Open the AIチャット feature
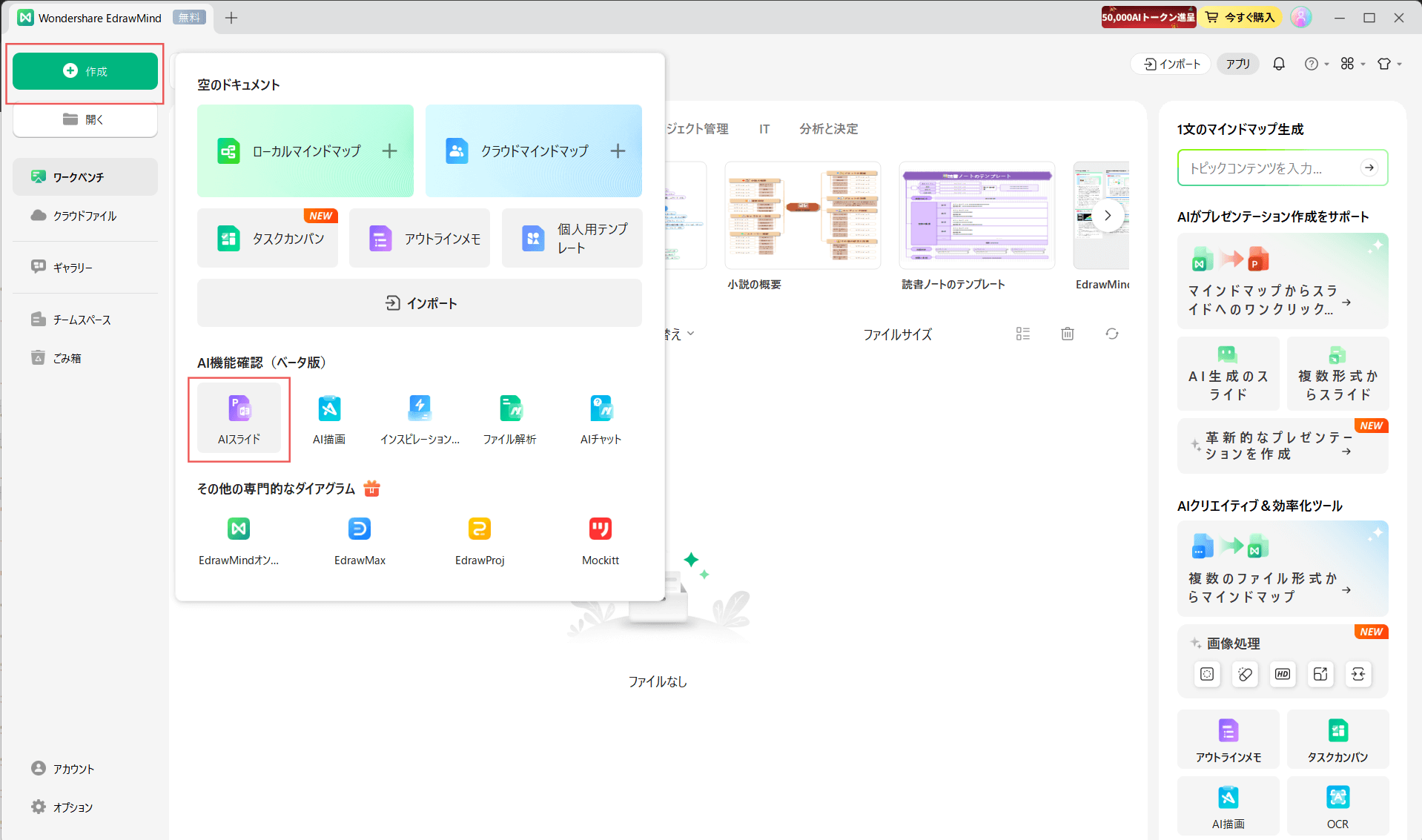The height and width of the screenshot is (840, 1422). pyautogui.click(x=601, y=419)
